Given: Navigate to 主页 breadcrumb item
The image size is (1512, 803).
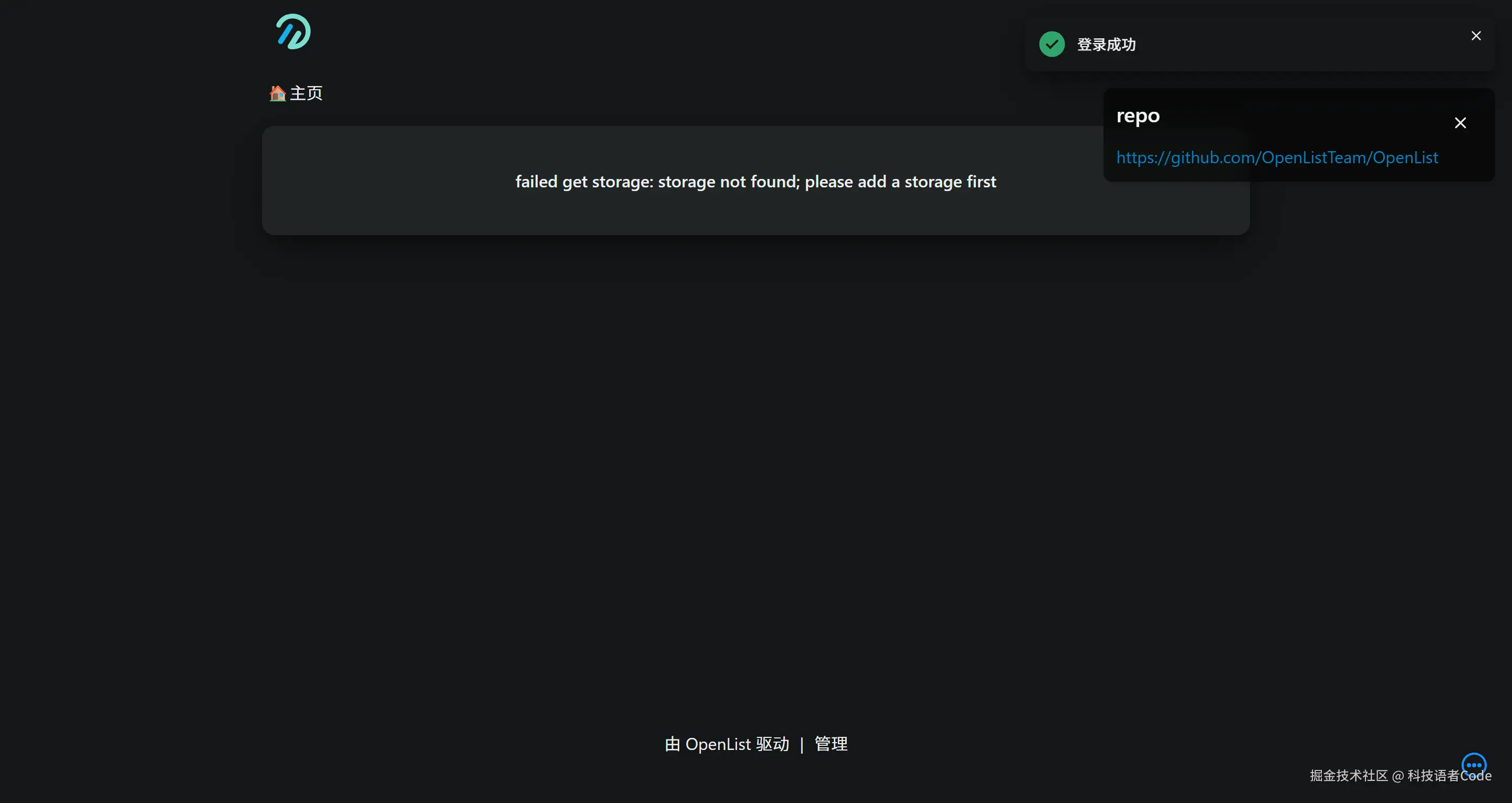Looking at the screenshot, I should click(x=306, y=93).
